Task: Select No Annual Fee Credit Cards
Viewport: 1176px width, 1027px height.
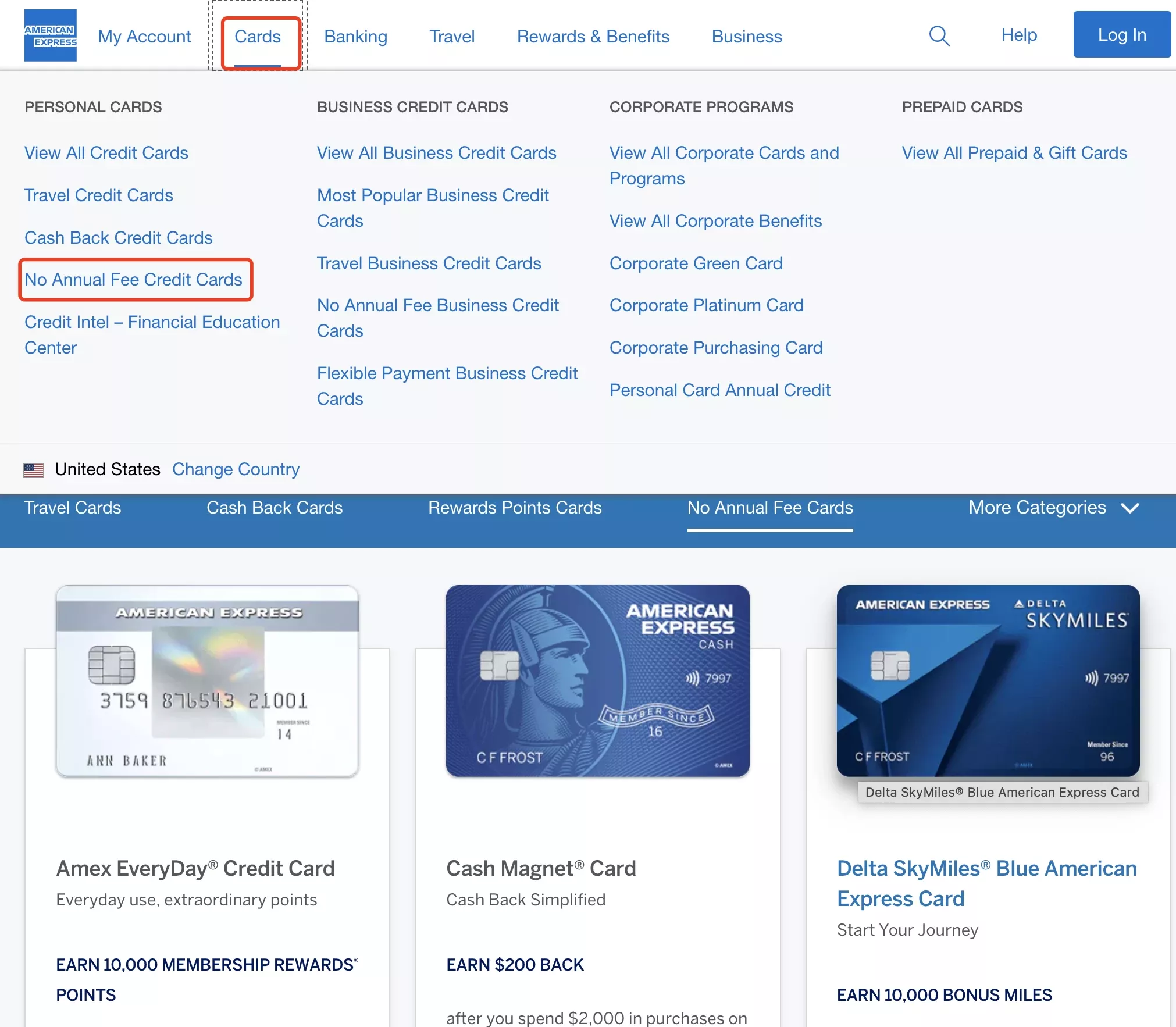Action: (x=133, y=279)
